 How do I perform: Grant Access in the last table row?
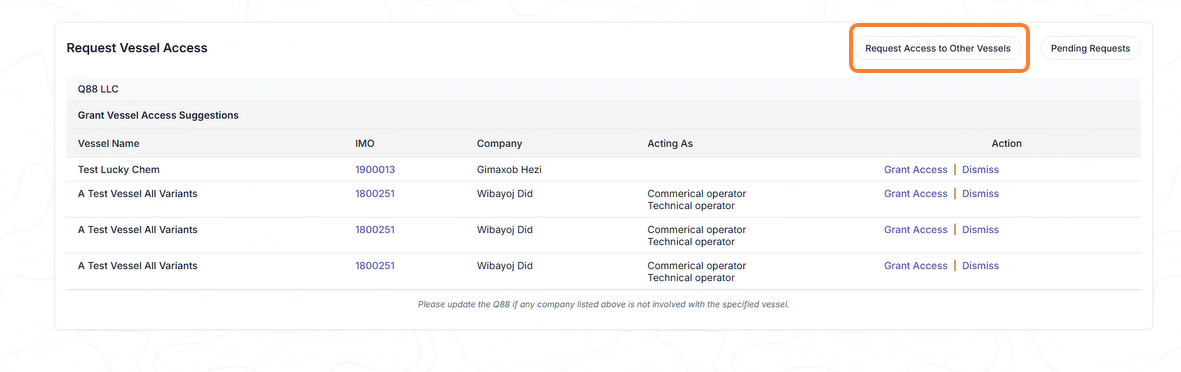click(915, 266)
